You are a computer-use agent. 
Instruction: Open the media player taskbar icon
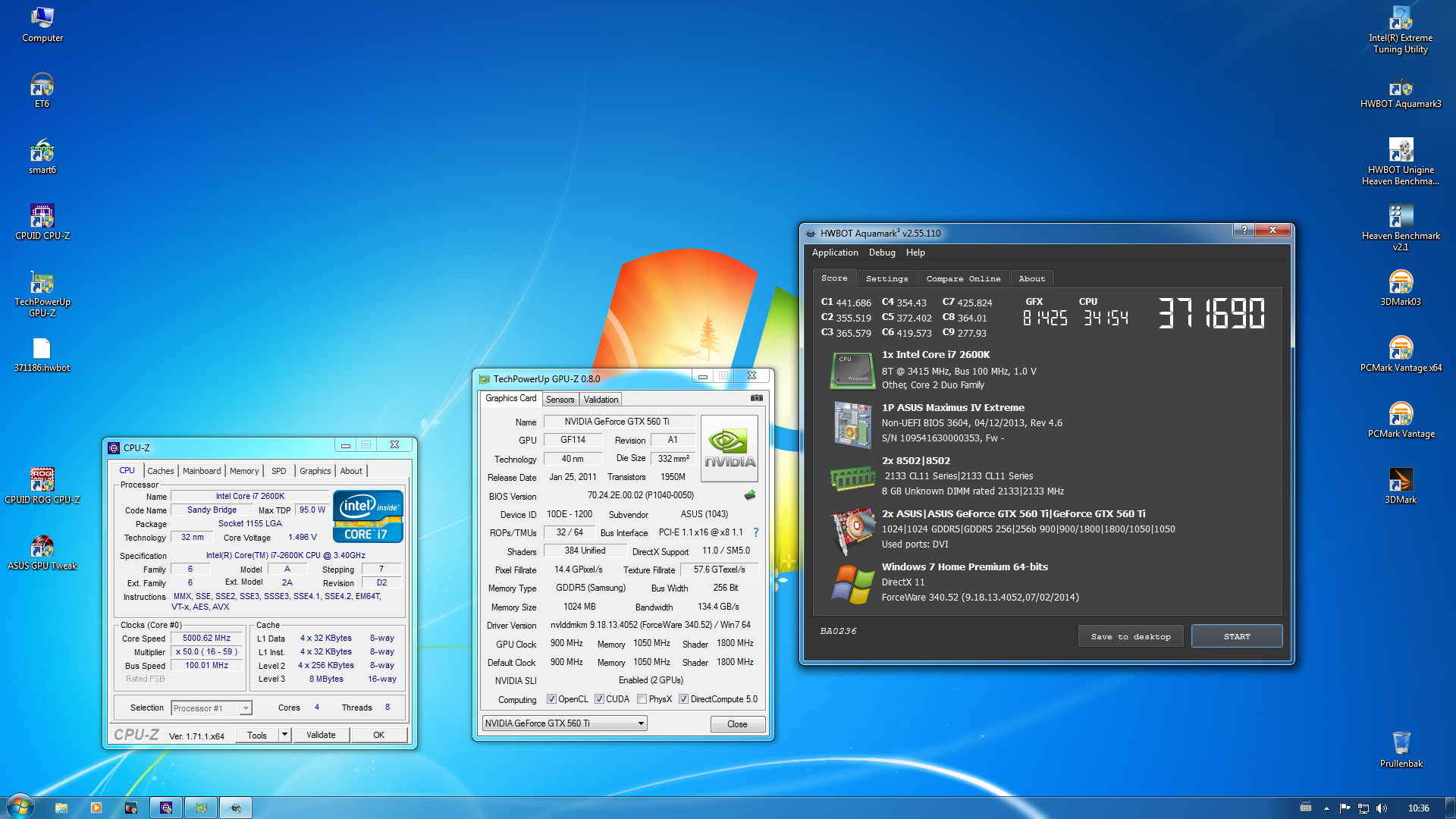tap(96, 808)
